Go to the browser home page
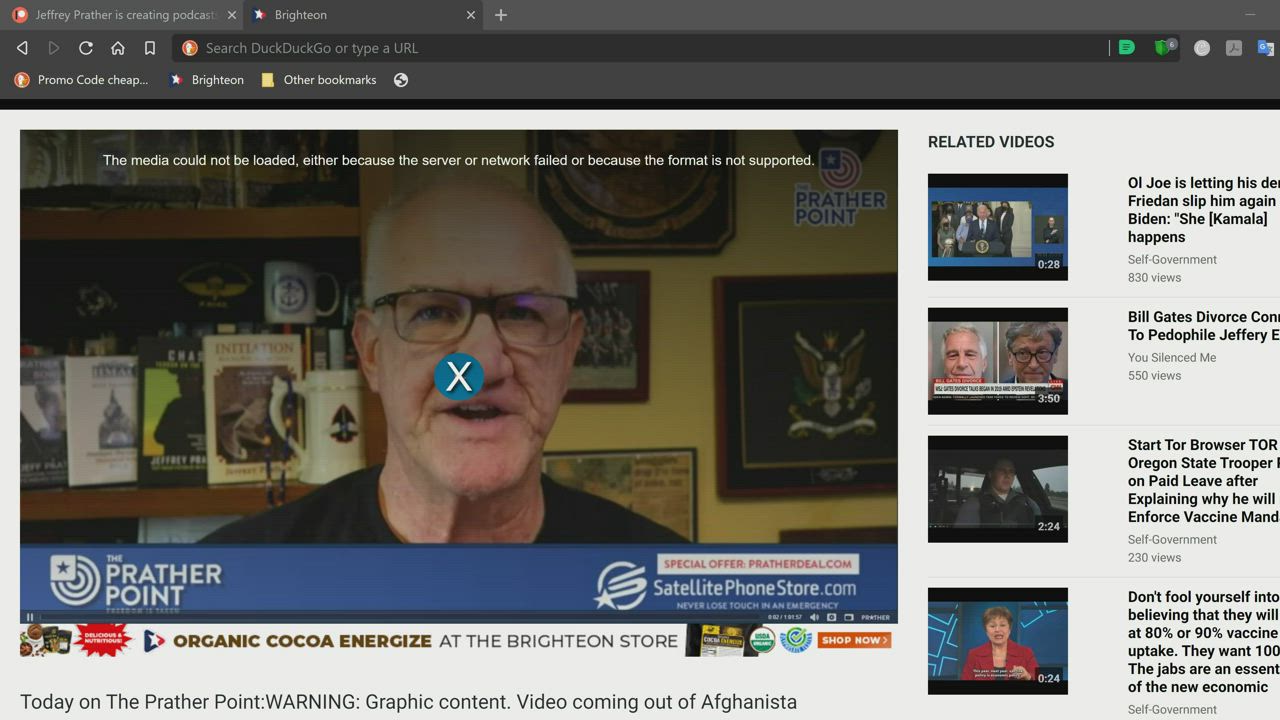The image size is (1280, 720). point(118,48)
